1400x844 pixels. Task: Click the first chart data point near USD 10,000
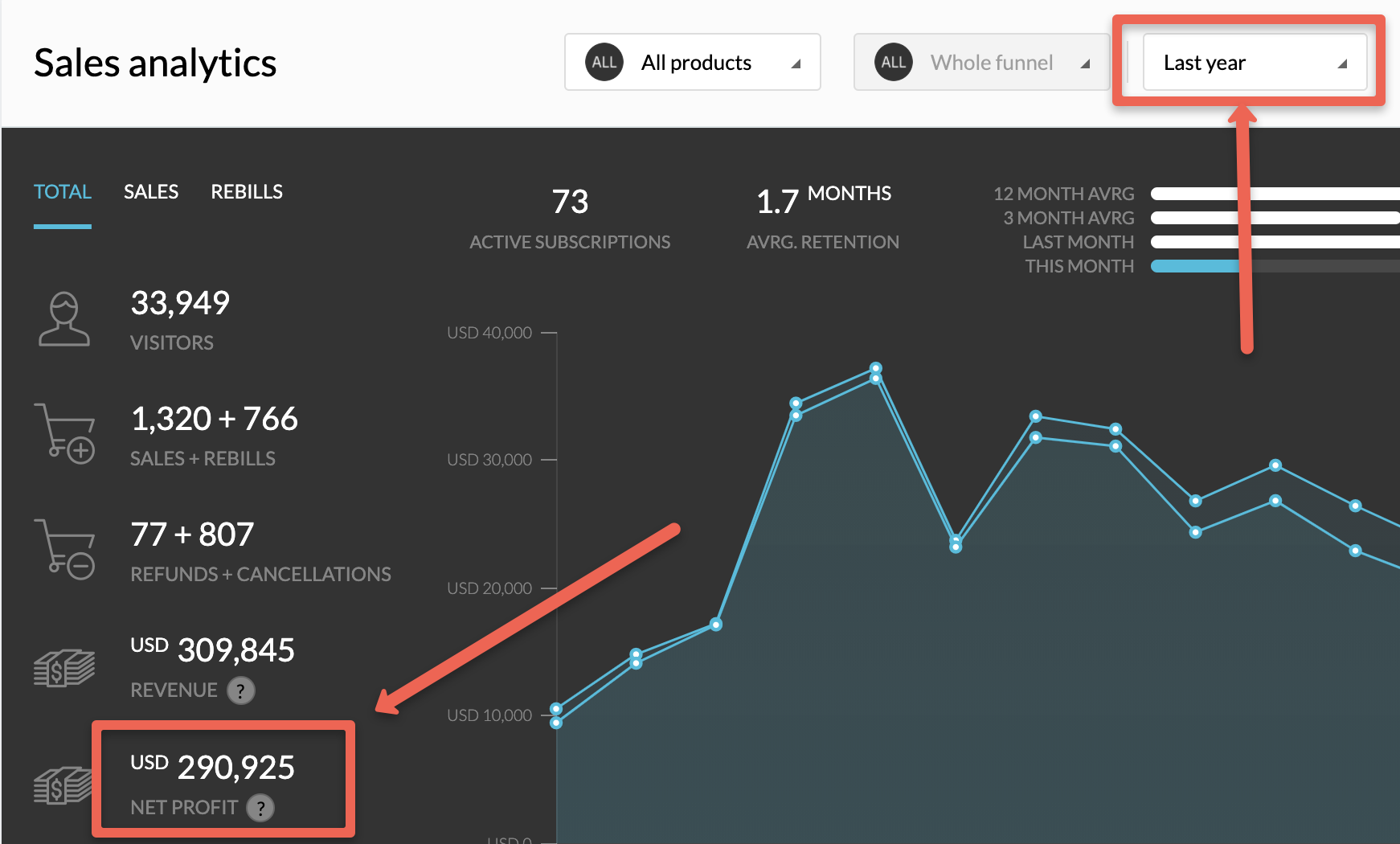pos(556,709)
